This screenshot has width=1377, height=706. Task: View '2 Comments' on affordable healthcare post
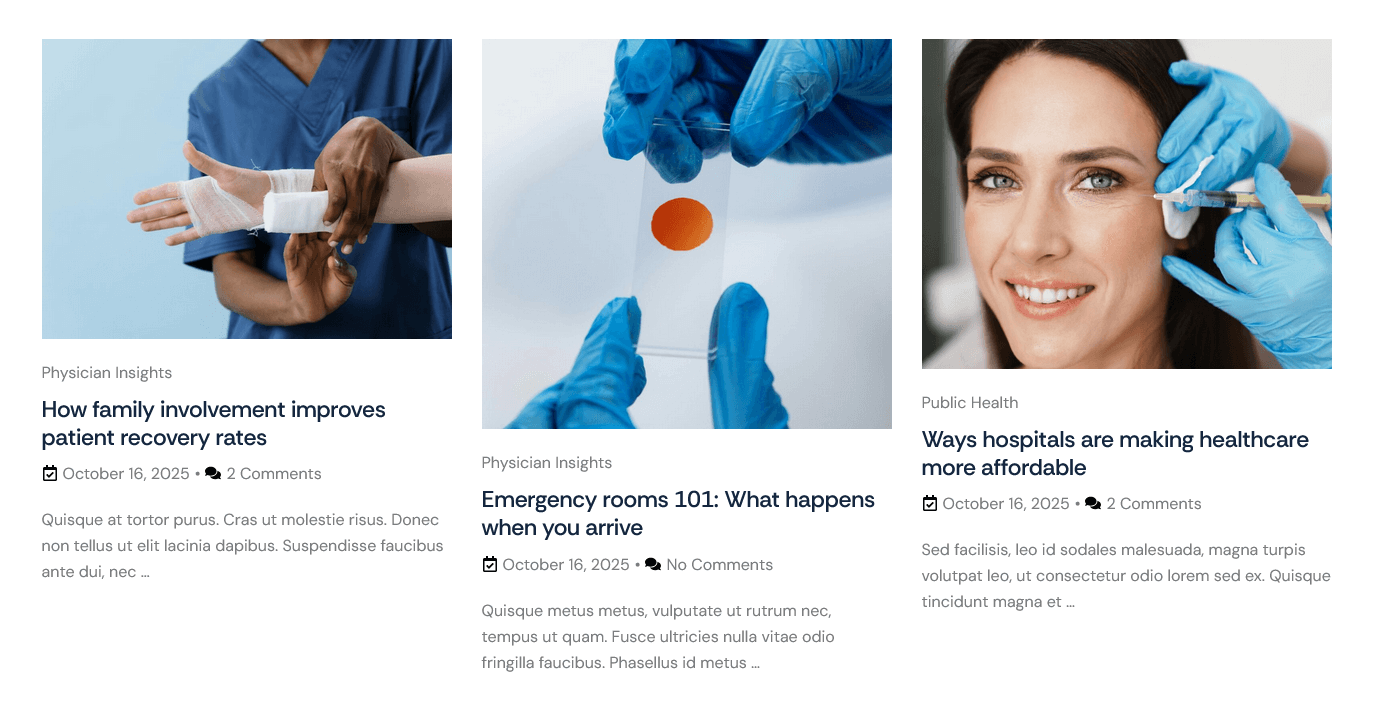click(x=1154, y=504)
